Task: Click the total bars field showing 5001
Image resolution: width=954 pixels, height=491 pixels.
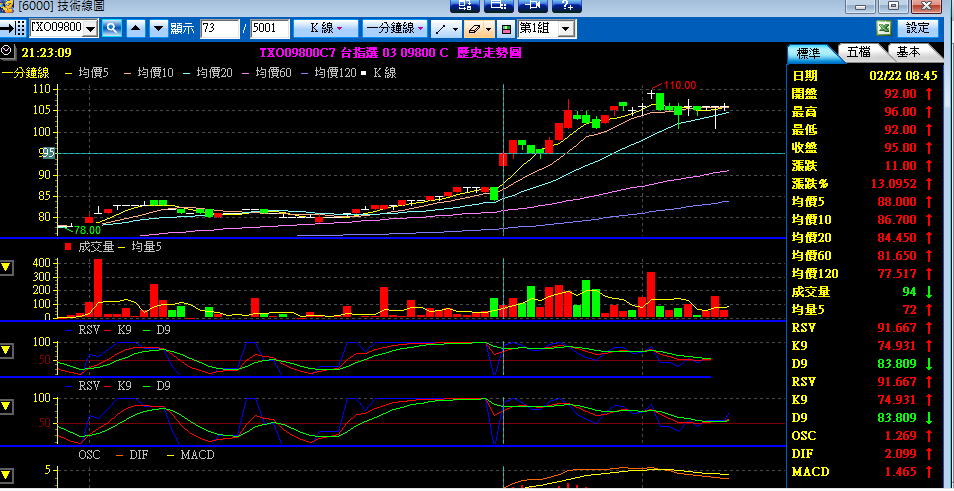Action: (x=270, y=28)
